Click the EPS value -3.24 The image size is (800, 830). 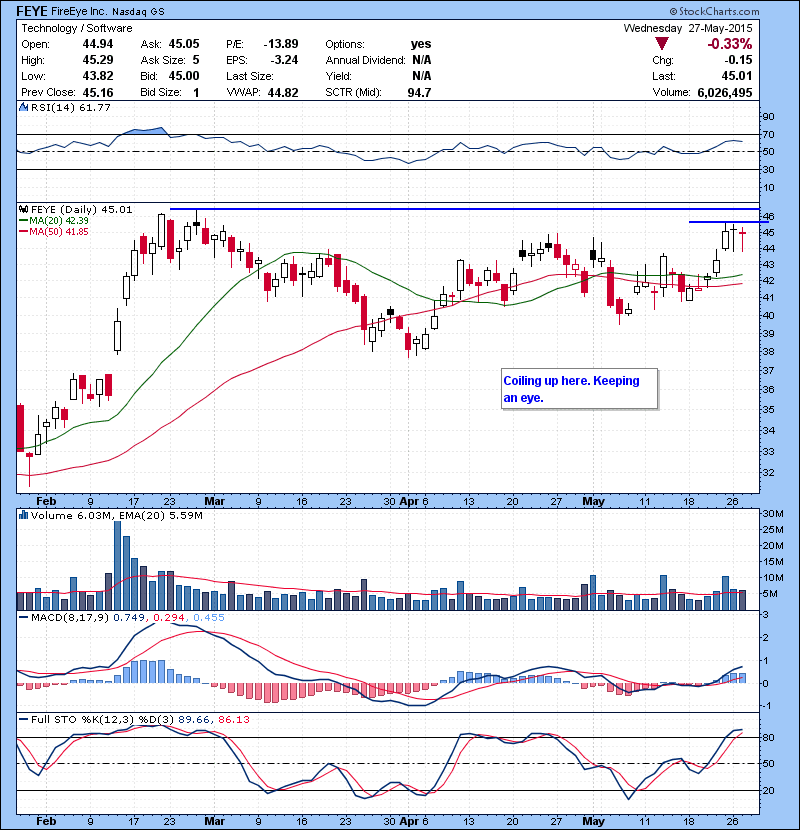(284, 60)
